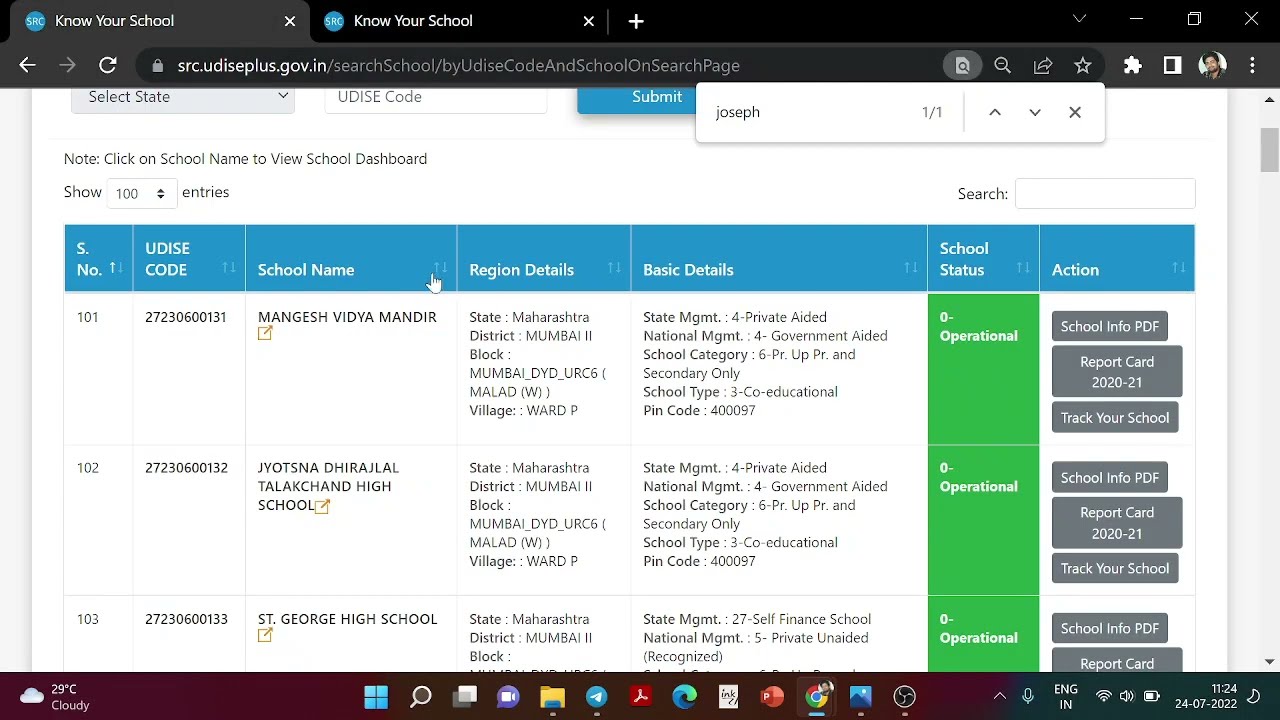Open Microsoft Edge from taskbar
Viewport: 1280px width, 720px height.
coord(684,696)
